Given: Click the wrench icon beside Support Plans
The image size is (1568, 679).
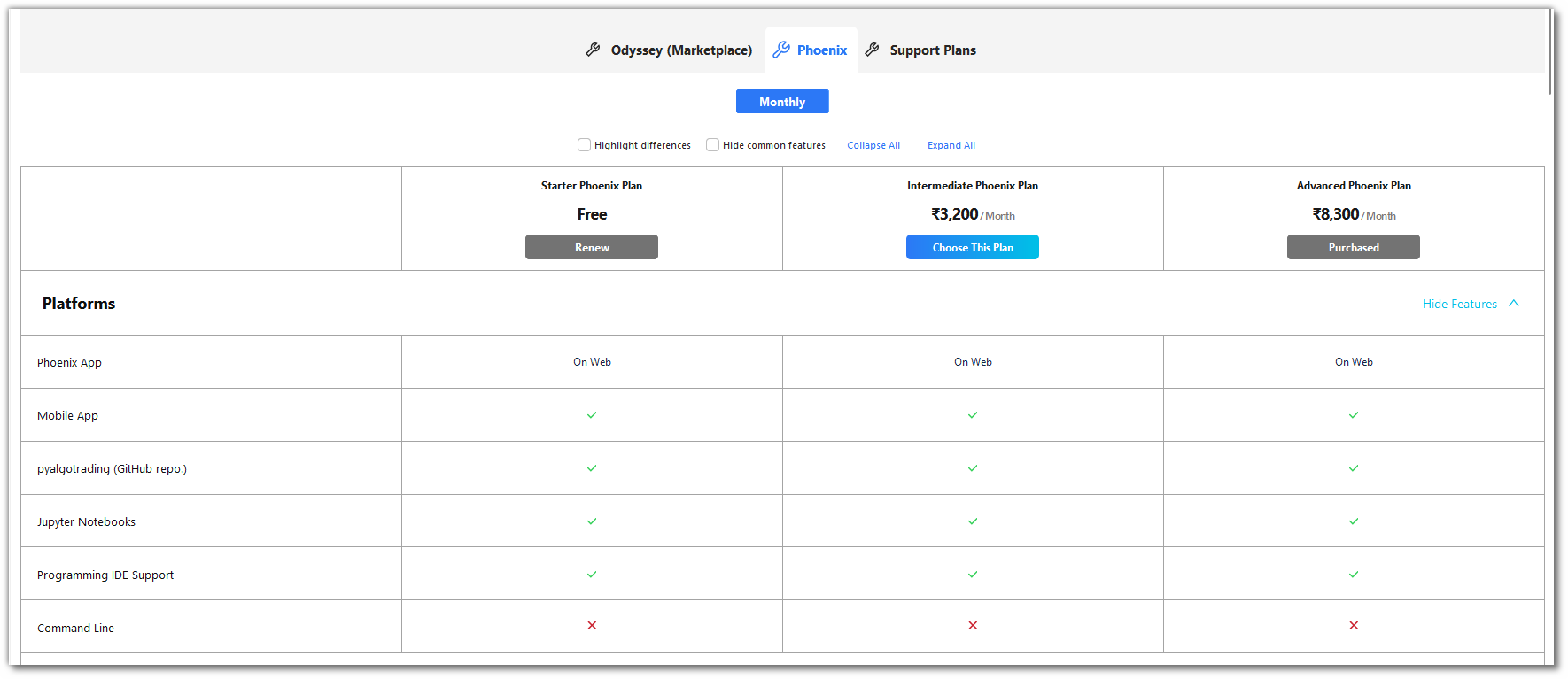Looking at the screenshot, I should [x=872, y=50].
